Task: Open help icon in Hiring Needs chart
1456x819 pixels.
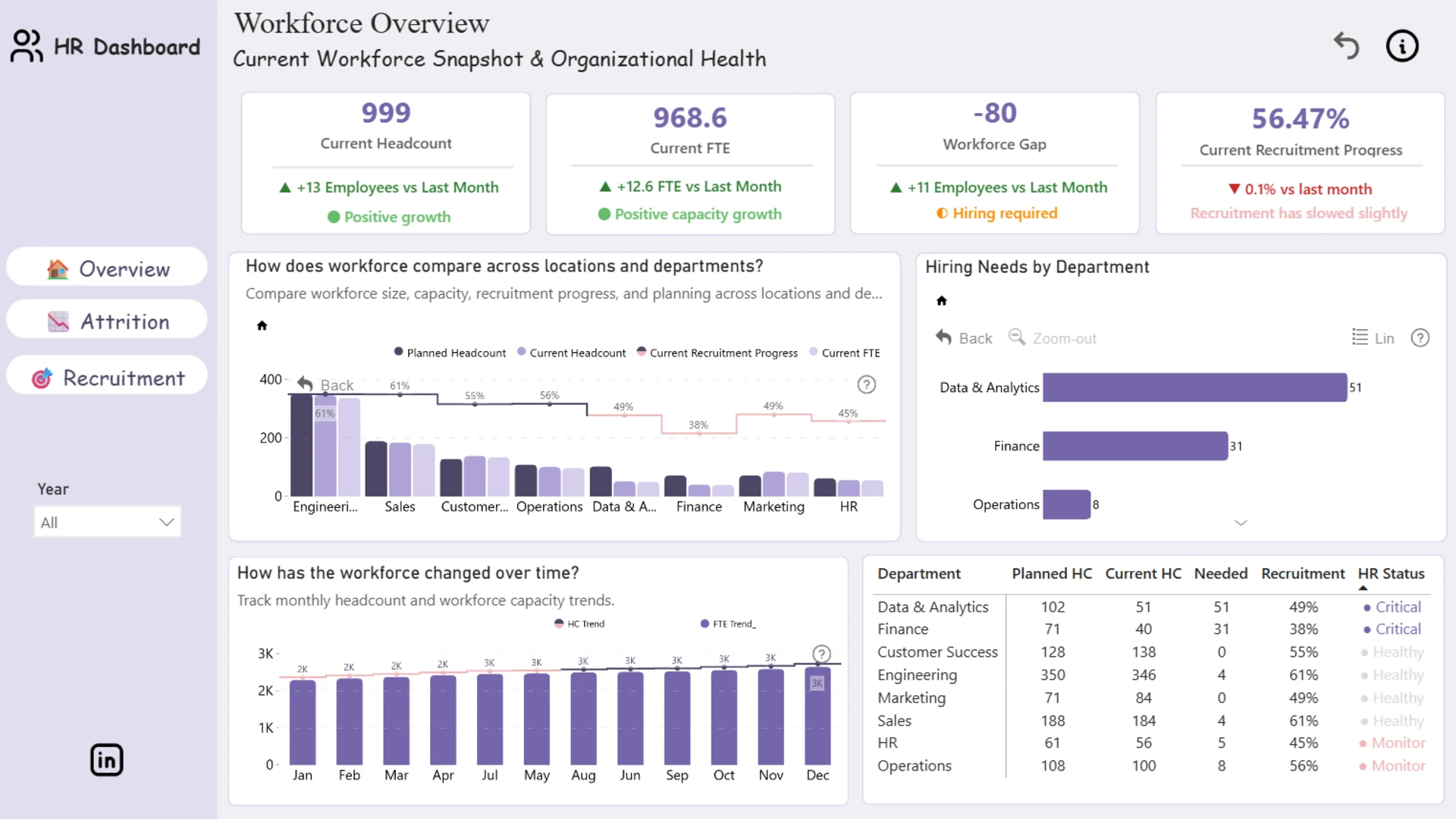Action: (1420, 338)
